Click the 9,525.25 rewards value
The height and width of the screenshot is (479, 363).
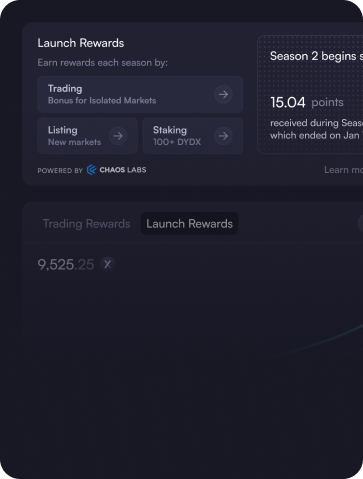pos(66,265)
